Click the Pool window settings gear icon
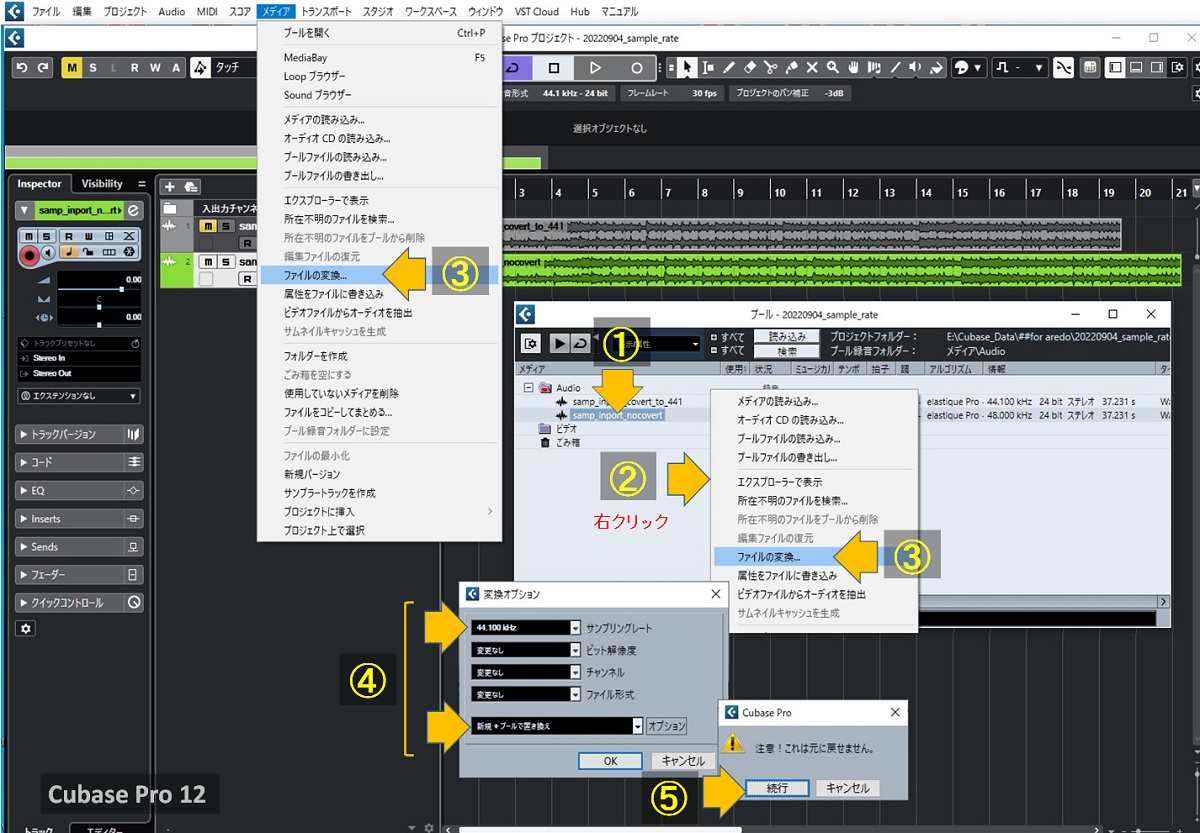The height and width of the screenshot is (833, 1200). pyautogui.click(x=531, y=343)
